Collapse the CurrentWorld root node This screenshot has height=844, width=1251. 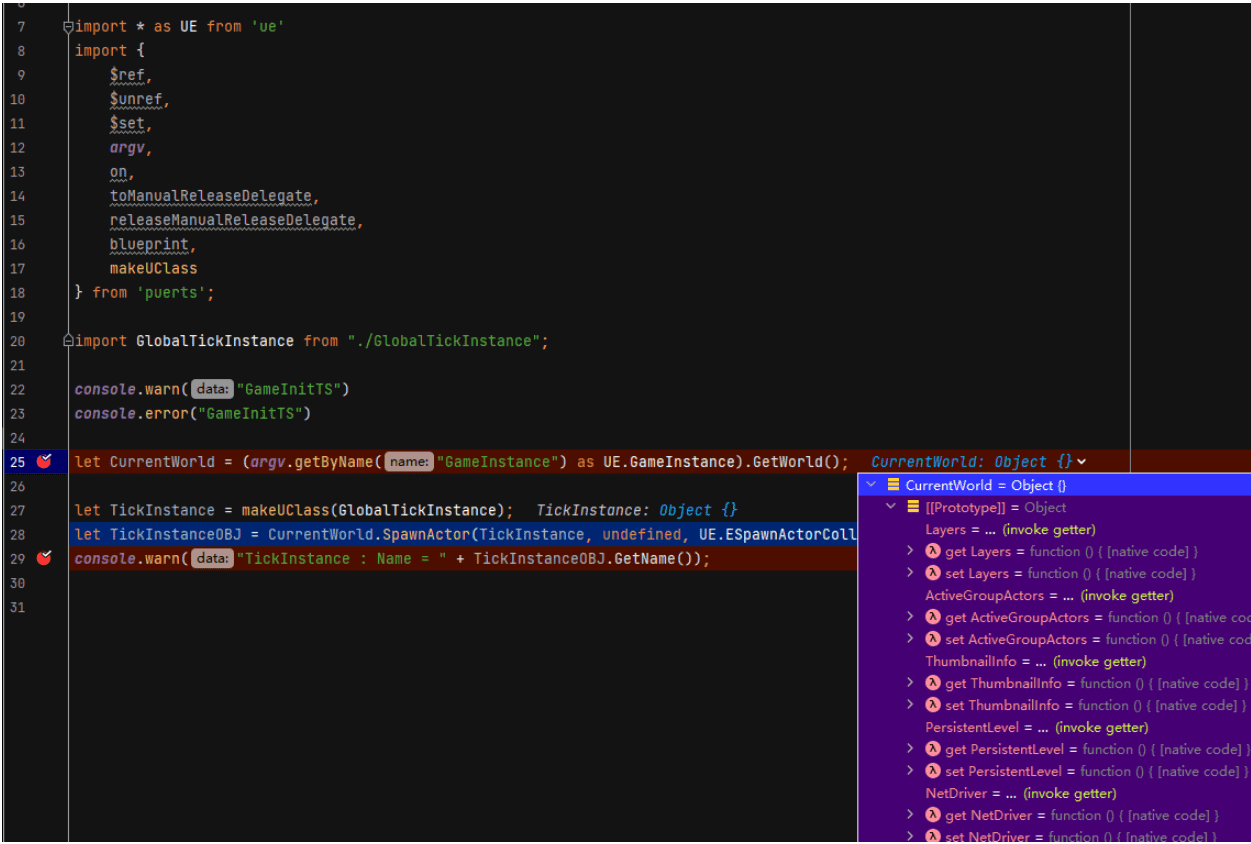pyautogui.click(x=871, y=485)
